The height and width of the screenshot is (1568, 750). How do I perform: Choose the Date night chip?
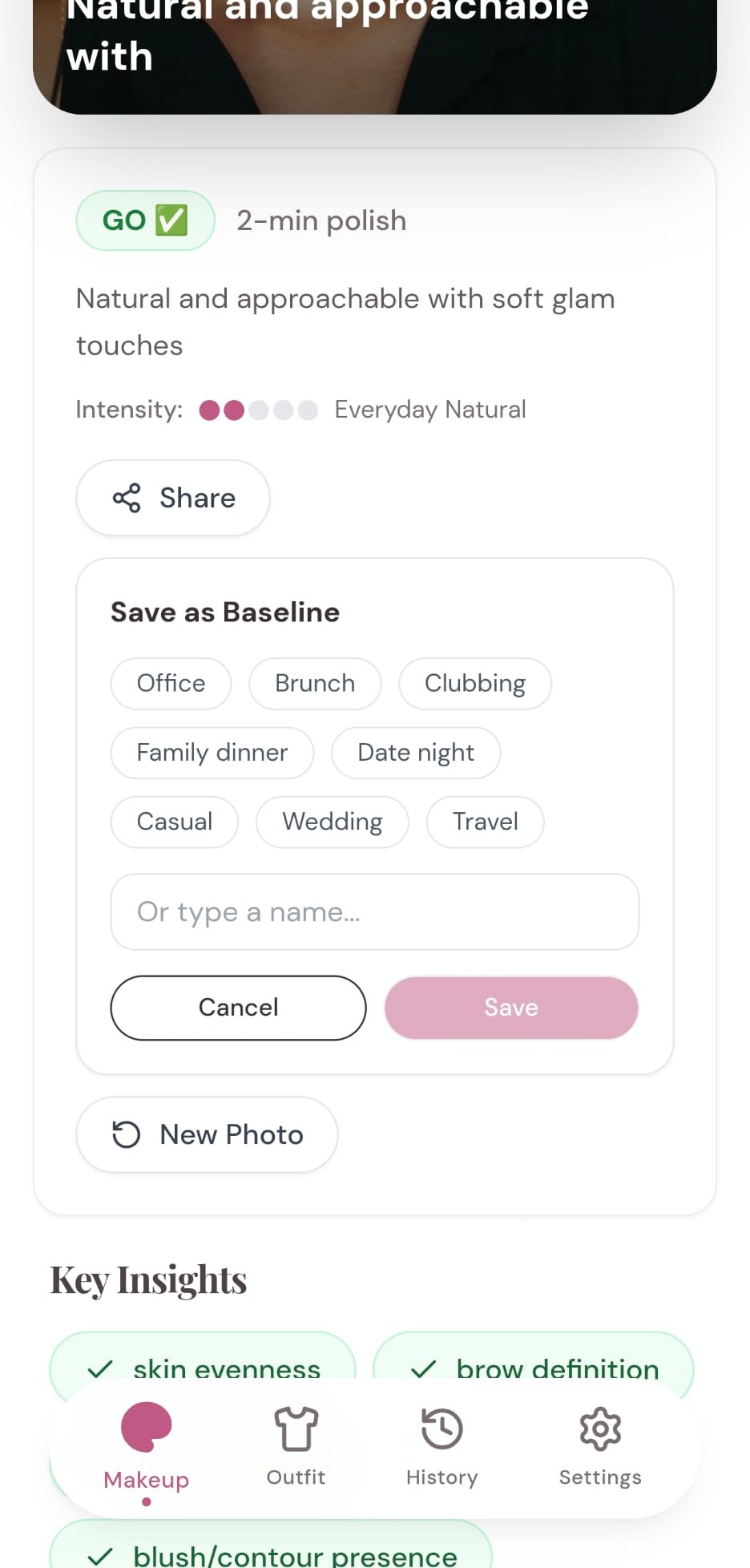pyautogui.click(x=416, y=753)
